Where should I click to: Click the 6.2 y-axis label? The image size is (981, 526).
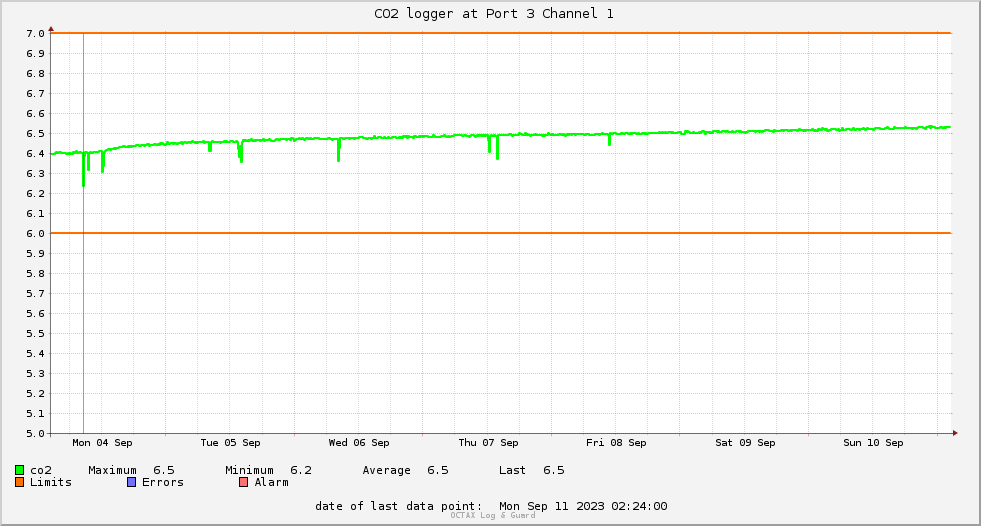35,194
